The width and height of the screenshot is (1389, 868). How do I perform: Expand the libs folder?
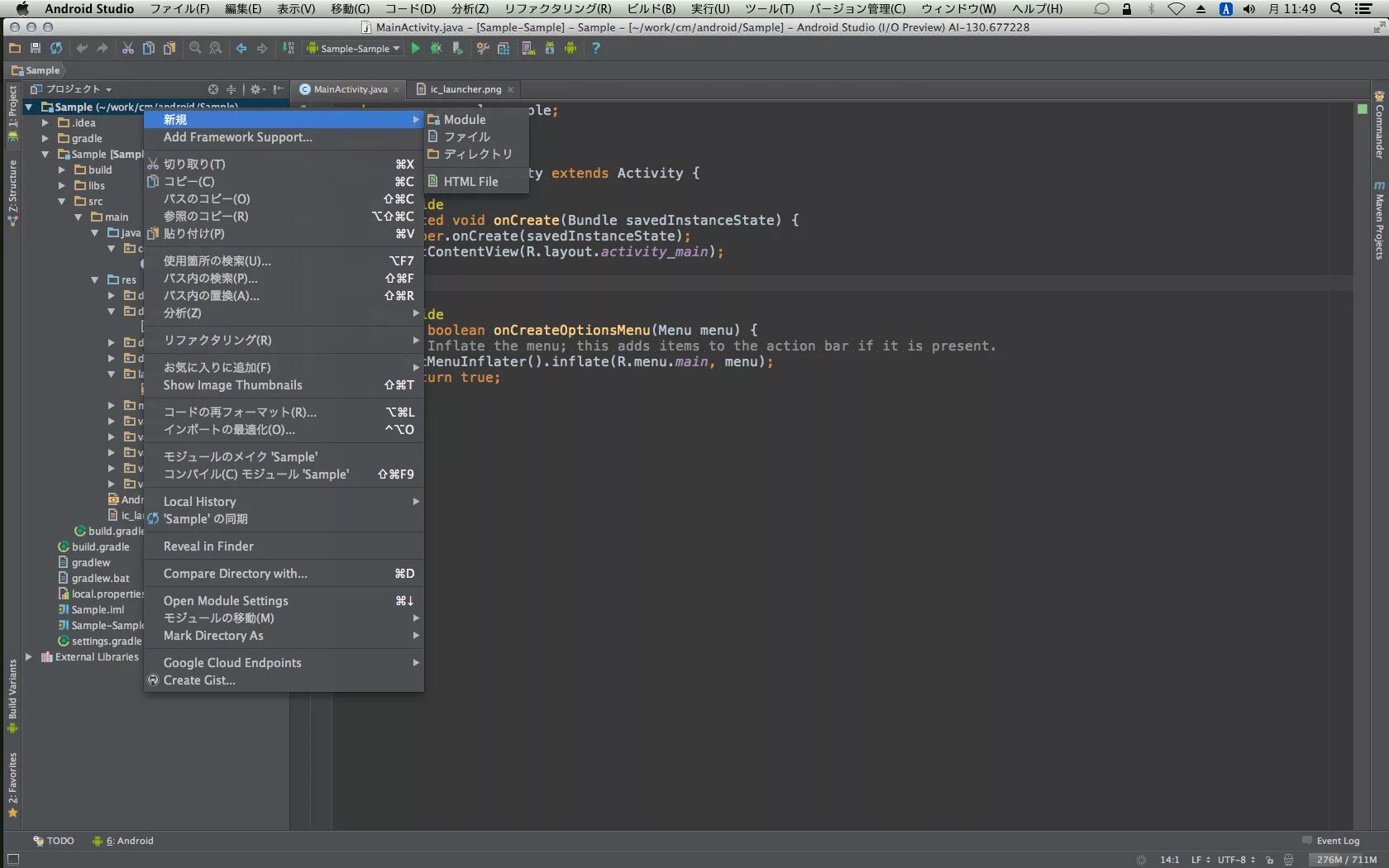62,185
